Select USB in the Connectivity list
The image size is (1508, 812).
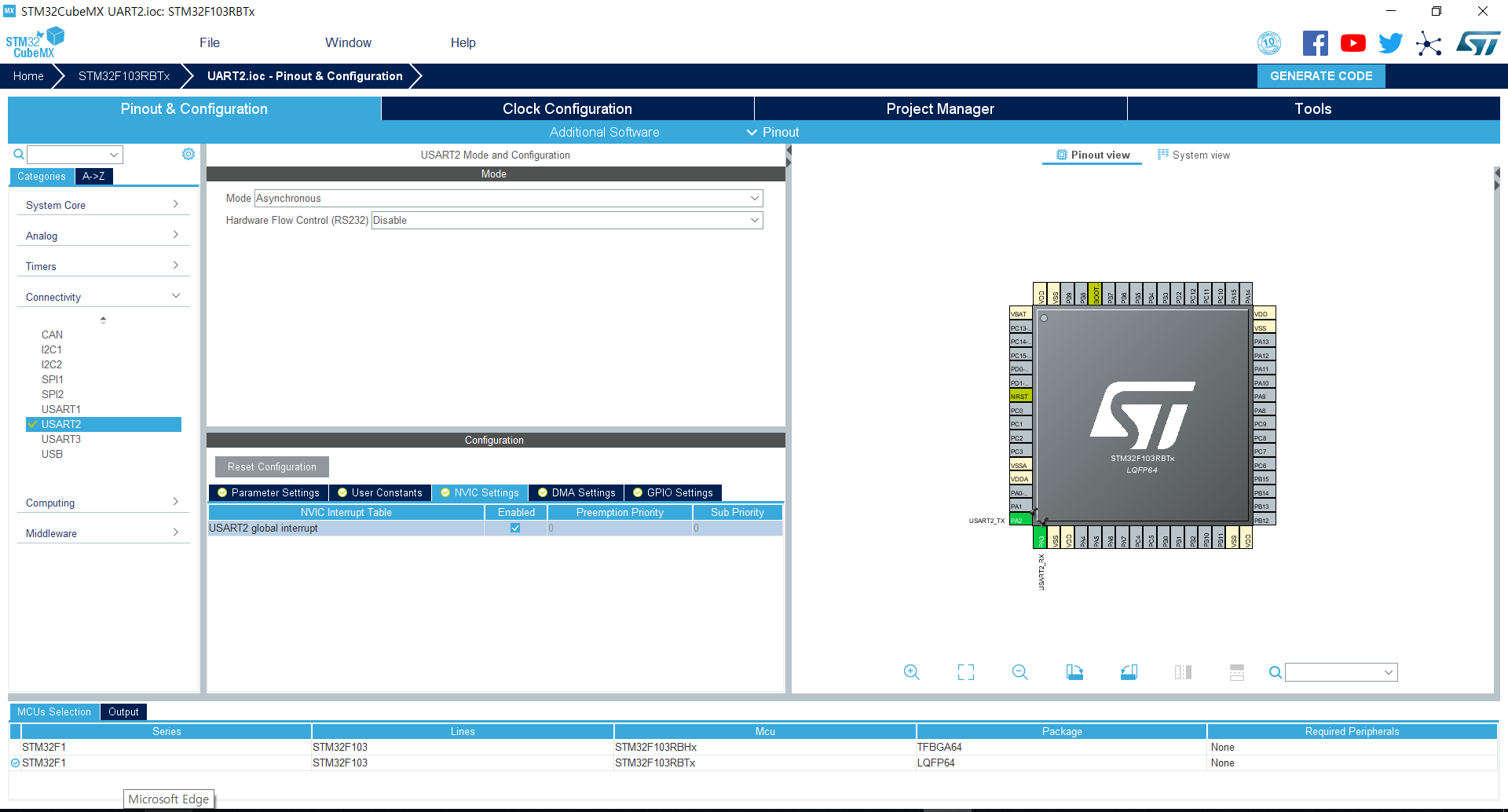[x=52, y=454]
